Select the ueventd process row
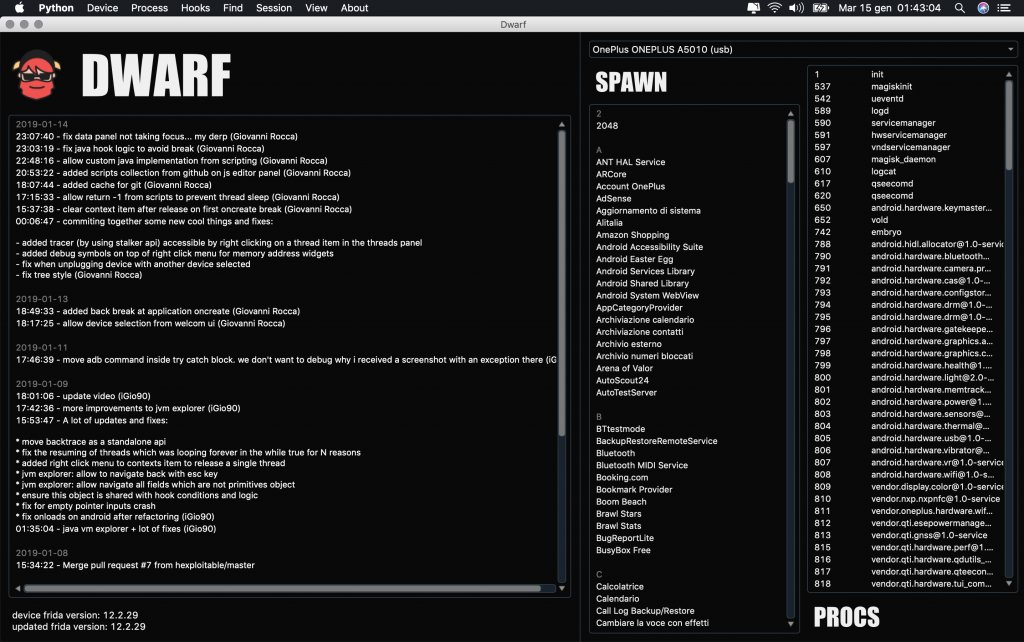The height and width of the screenshot is (642, 1024). click(906, 99)
